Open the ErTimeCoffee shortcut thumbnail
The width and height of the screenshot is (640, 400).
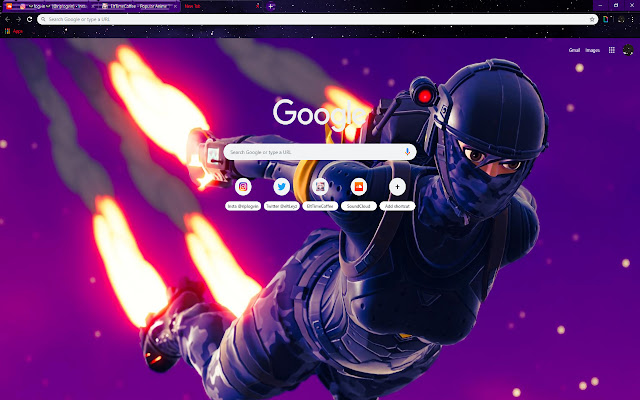pyautogui.click(x=320, y=187)
